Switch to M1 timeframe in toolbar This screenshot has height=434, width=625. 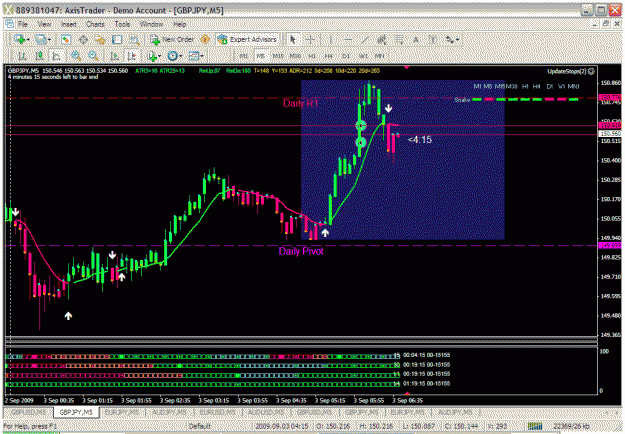pos(244,56)
